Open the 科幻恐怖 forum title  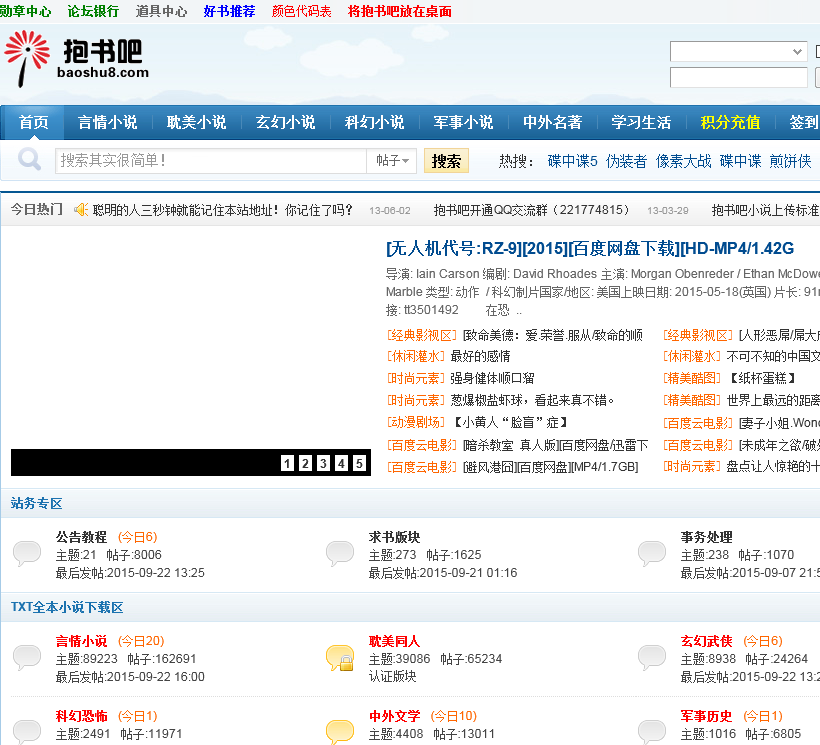point(81,716)
